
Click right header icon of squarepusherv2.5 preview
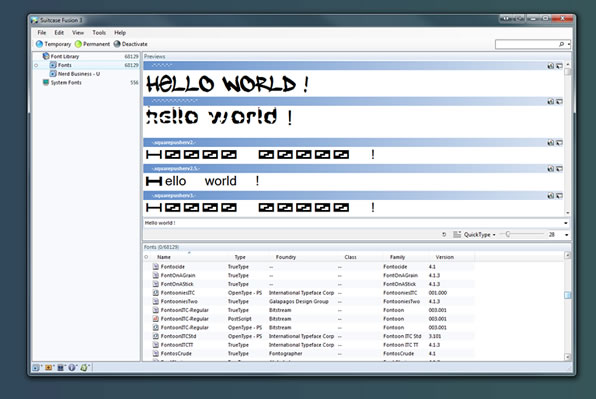click(x=560, y=169)
